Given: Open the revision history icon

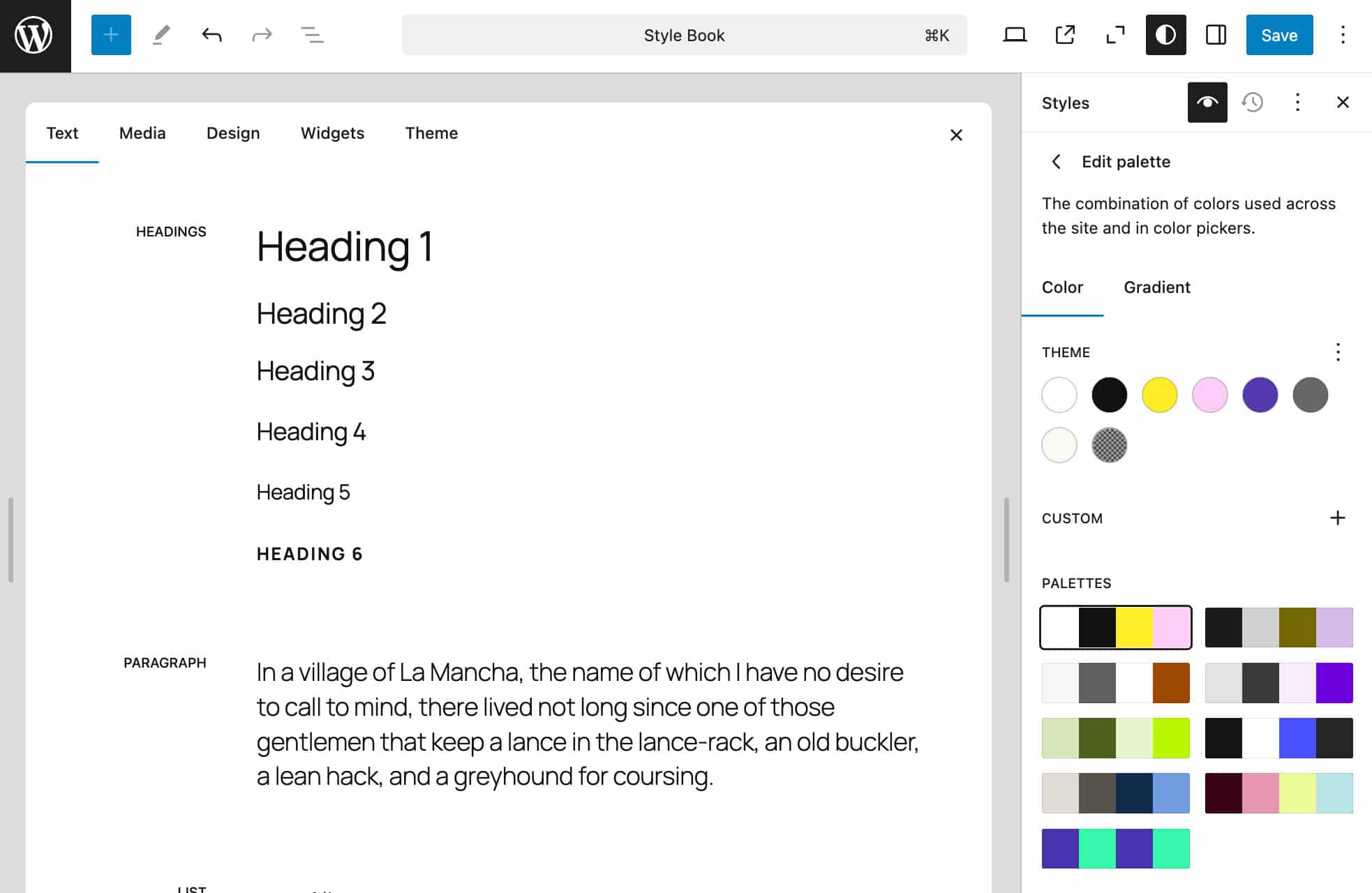Looking at the screenshot, I should (1252, 102).
